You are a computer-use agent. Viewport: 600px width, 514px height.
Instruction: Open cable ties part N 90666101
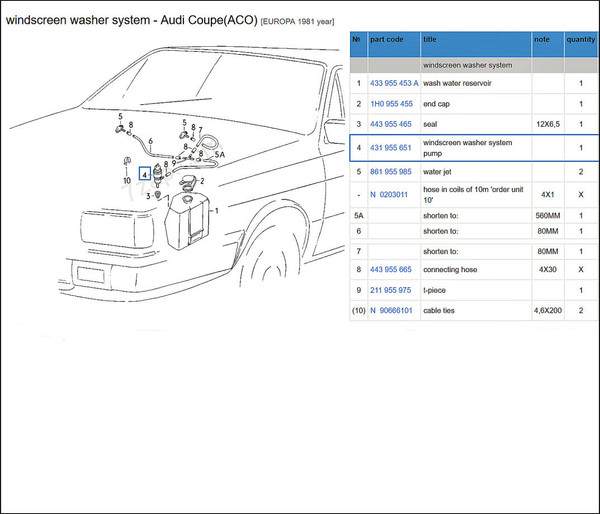pyautogui.click(x=391, y=311)
